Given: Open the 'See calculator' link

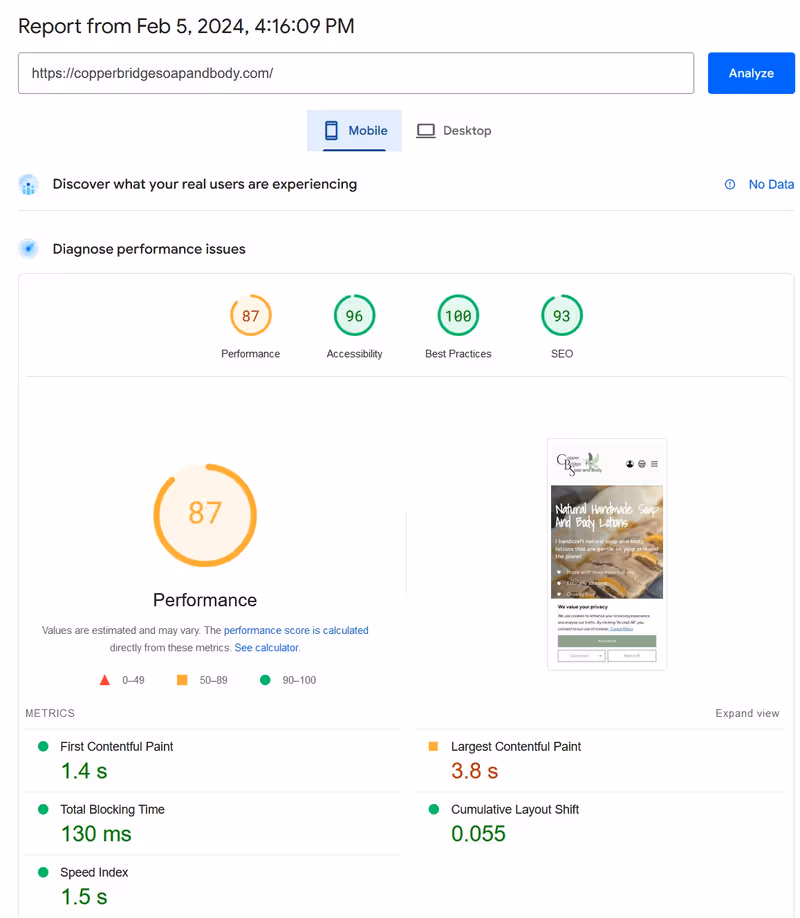Looking at the screenshot, I should (x=266, y=648).
